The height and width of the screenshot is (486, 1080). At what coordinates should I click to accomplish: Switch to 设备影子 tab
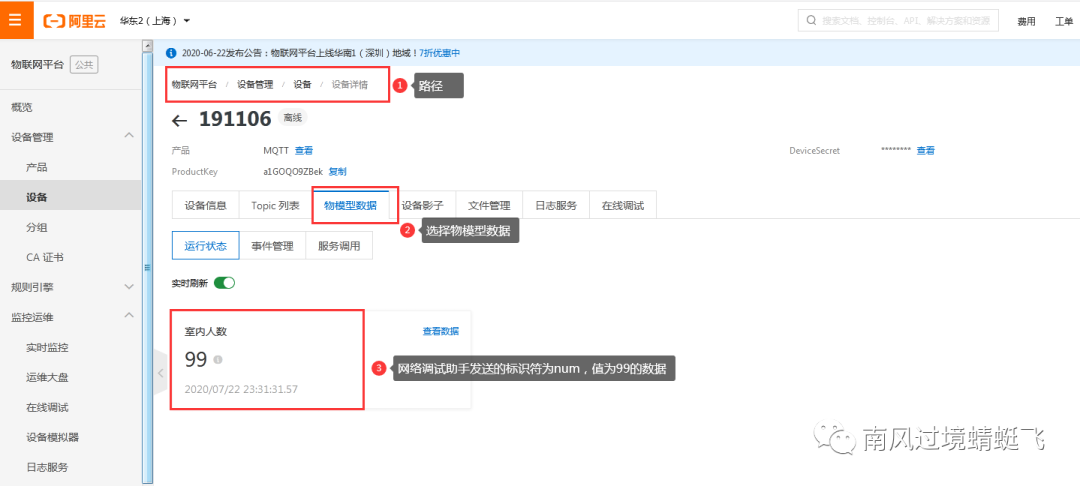422,205
